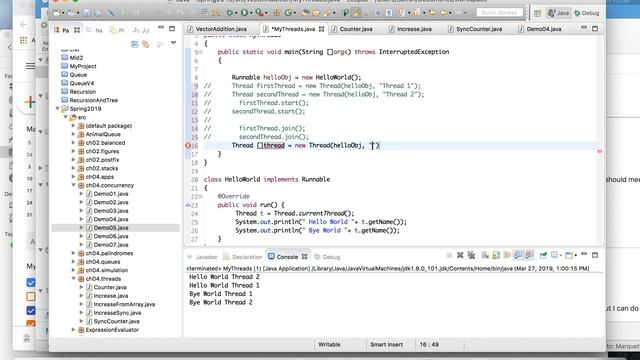The width and height of the screenshot is (640, 360).
Task: Click the Save icon in the toolbar
Action: click(x=87, y=13)
